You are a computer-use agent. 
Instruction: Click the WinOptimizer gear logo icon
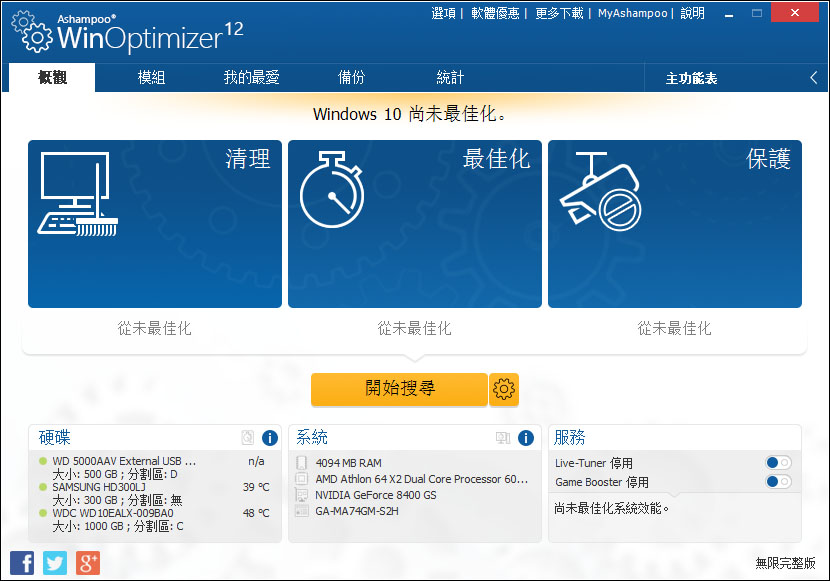(32, 31)
